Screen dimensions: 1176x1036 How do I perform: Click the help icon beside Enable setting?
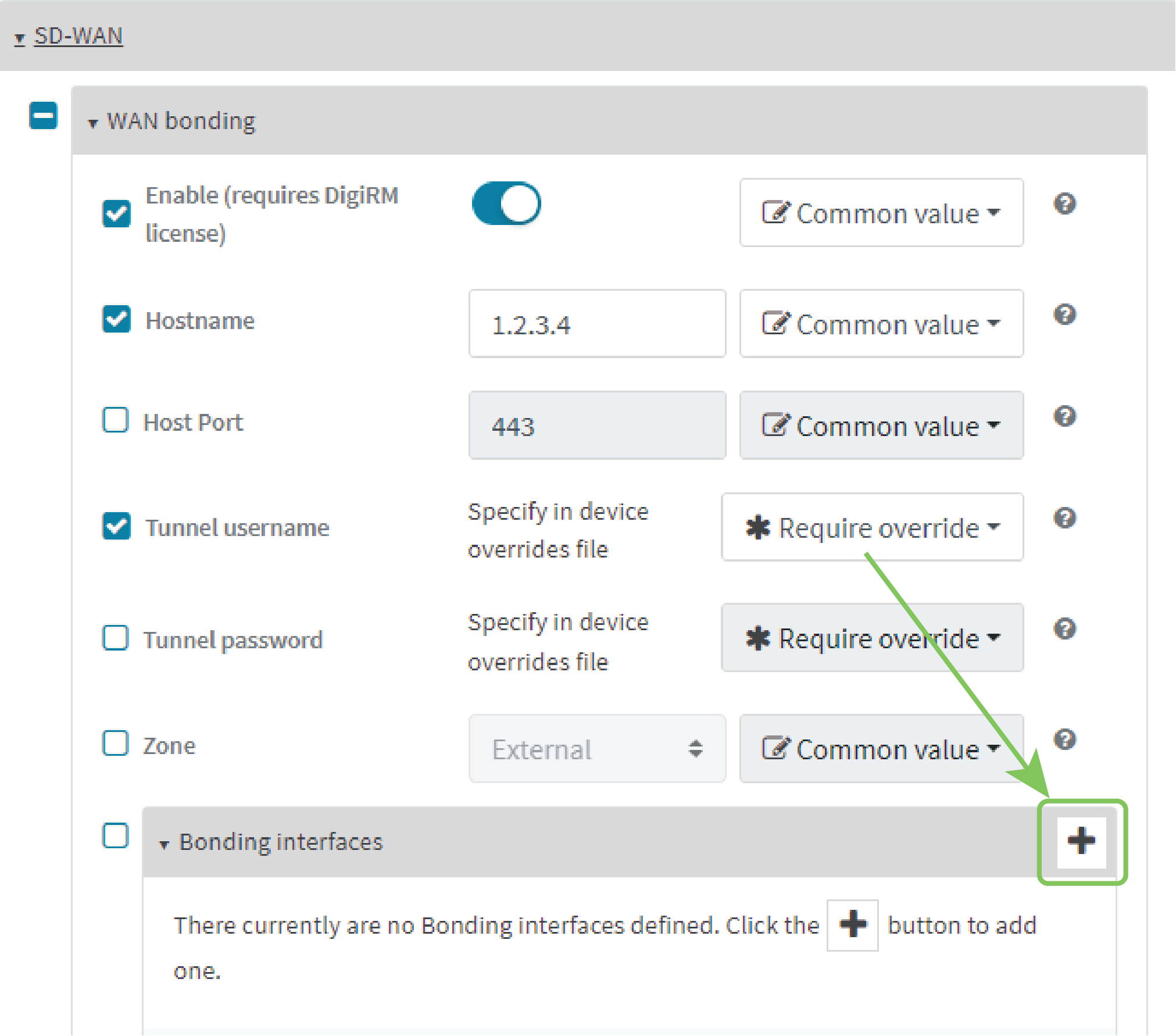pyautogui.click(x=1065, y=203)
